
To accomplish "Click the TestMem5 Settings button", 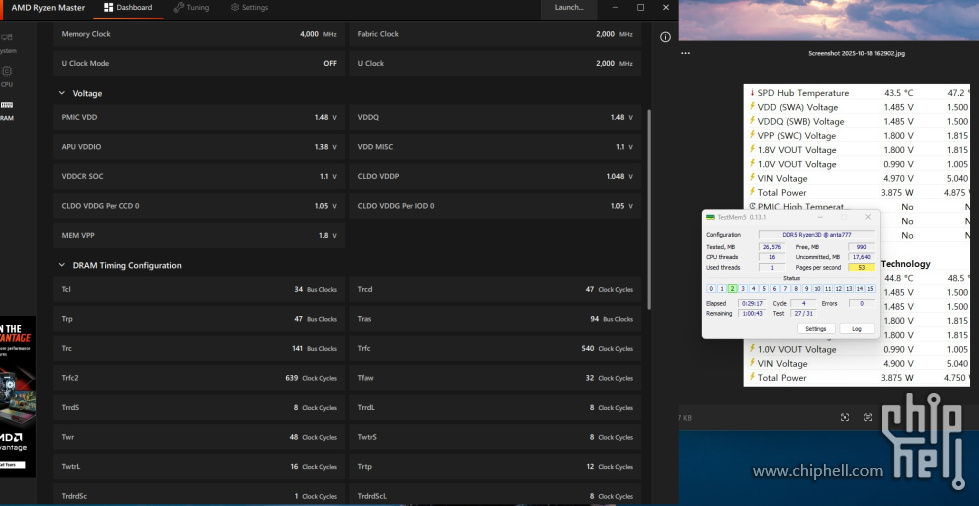I will 816,328.
